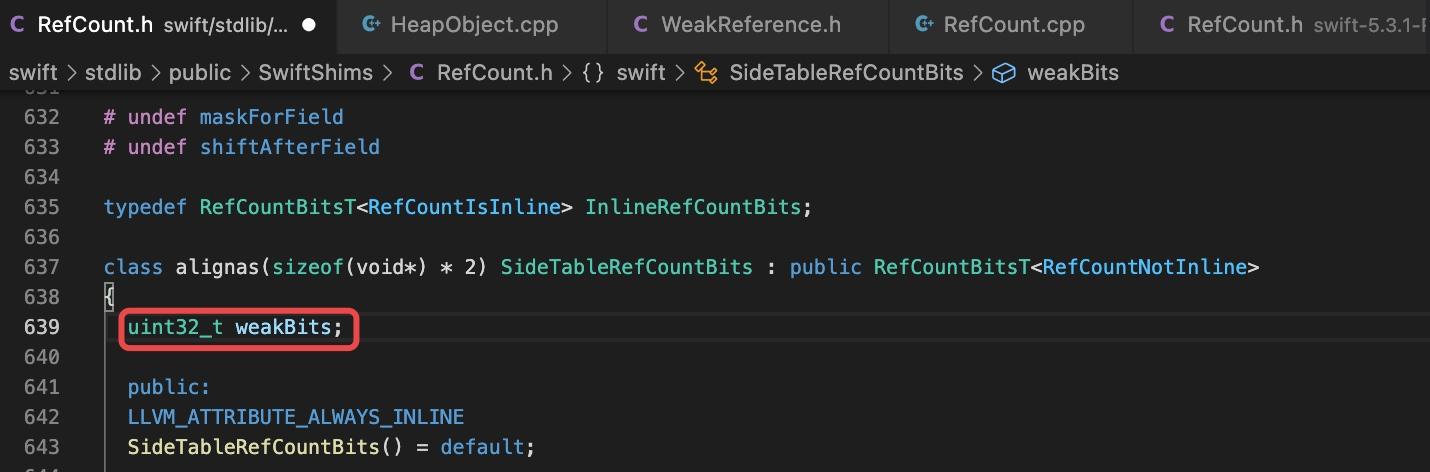Switch to the HeapObject.cpp tab
Screen dimensions: 1430x472
(472, 25)
